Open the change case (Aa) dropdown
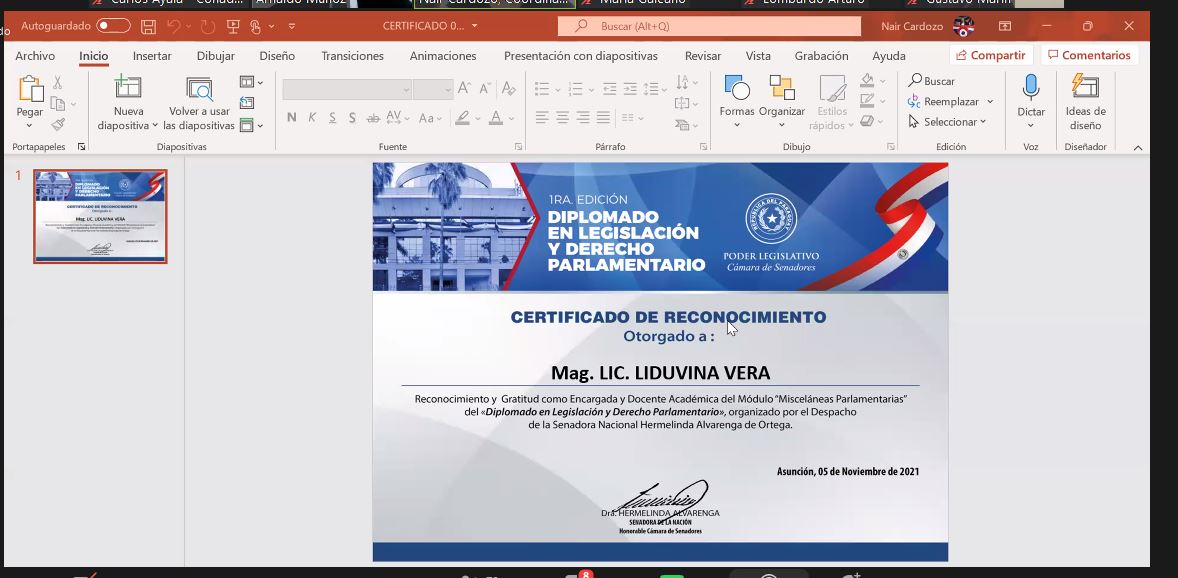 point(430,117)
